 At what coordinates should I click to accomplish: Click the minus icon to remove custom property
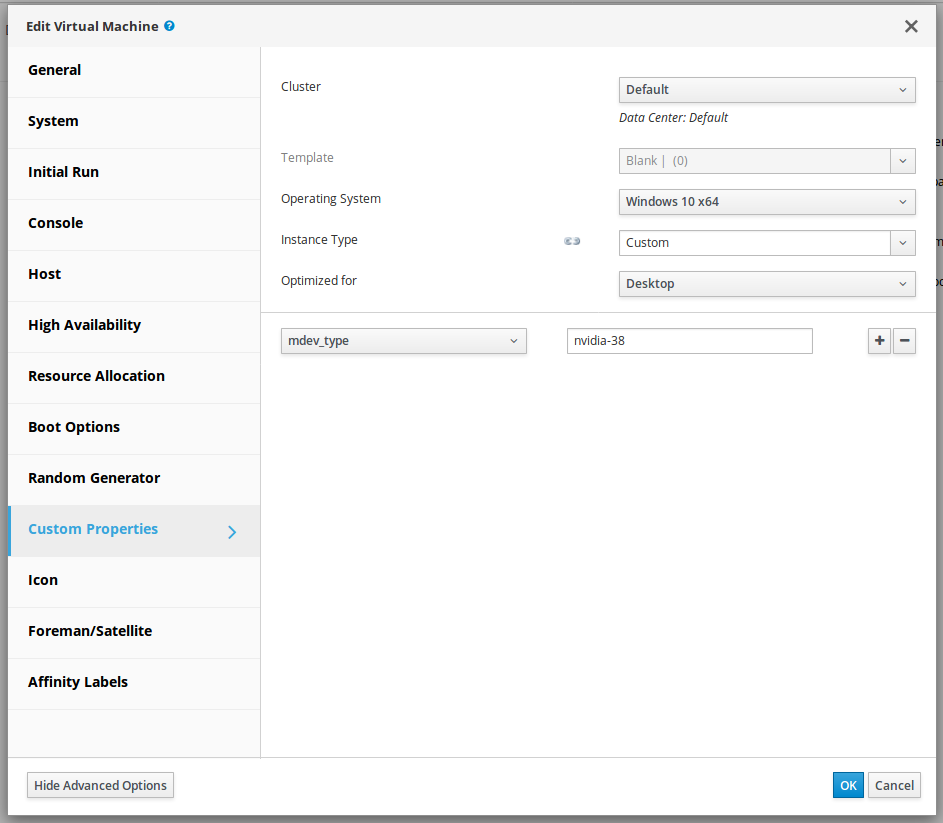coord(904,341)
